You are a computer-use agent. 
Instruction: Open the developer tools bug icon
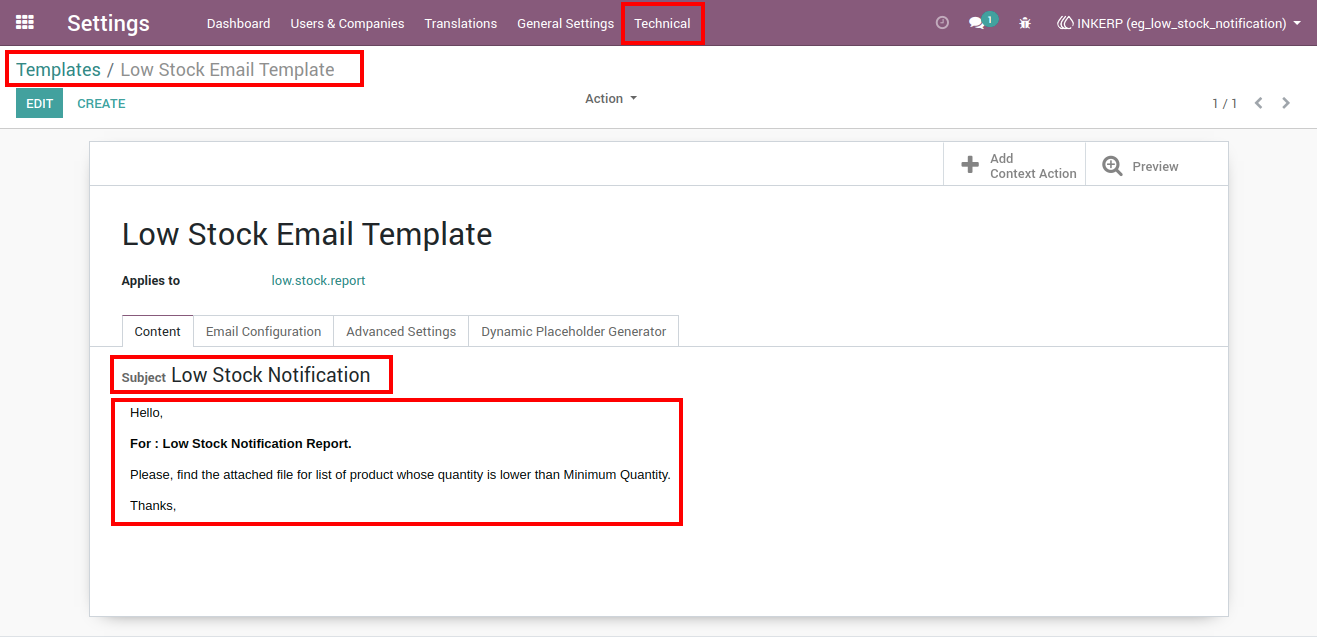[x=1025, y=23]
